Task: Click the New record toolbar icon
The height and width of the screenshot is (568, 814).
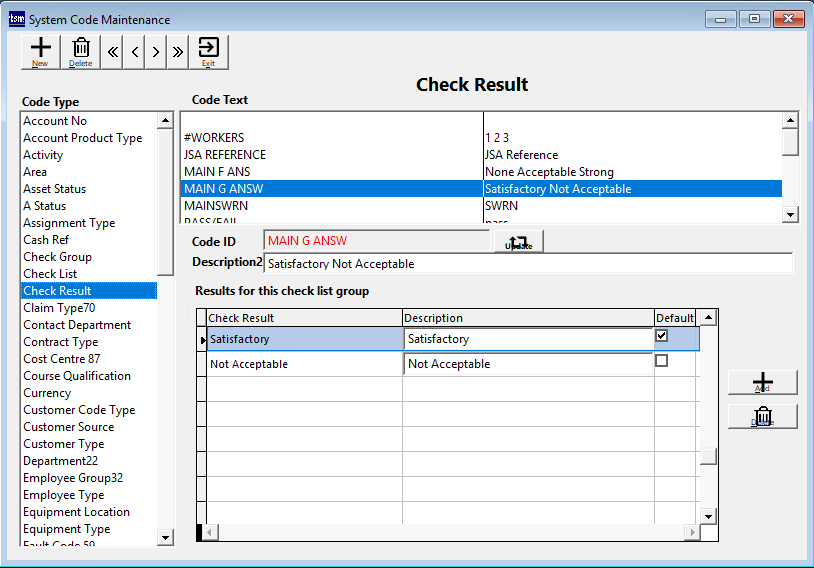Action: (x=40, y=51)
